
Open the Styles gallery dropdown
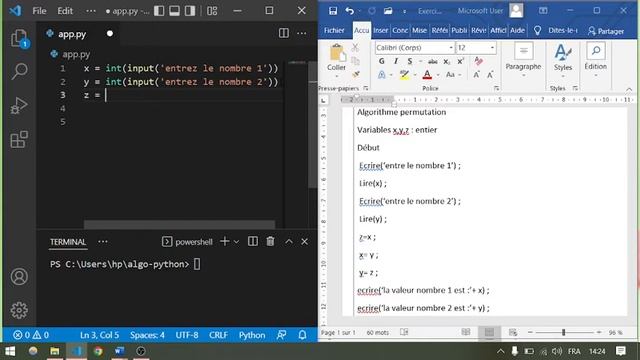click(563, 60)
